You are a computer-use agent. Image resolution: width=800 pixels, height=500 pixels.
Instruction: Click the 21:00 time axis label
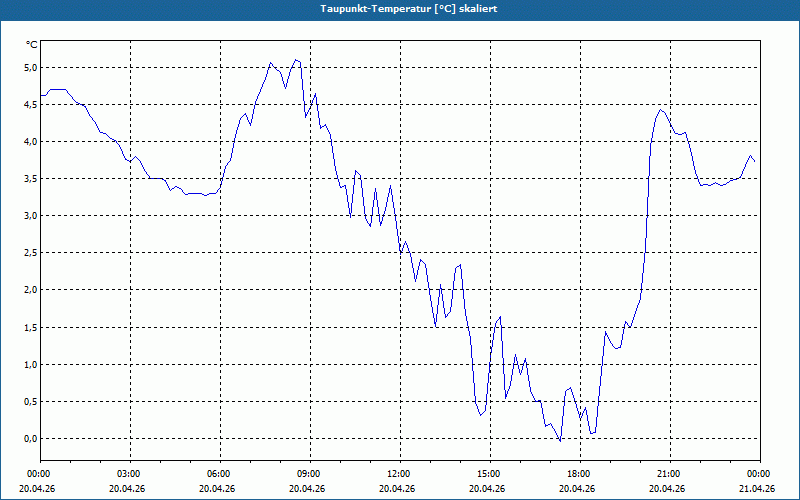click(x=670, y=474)
